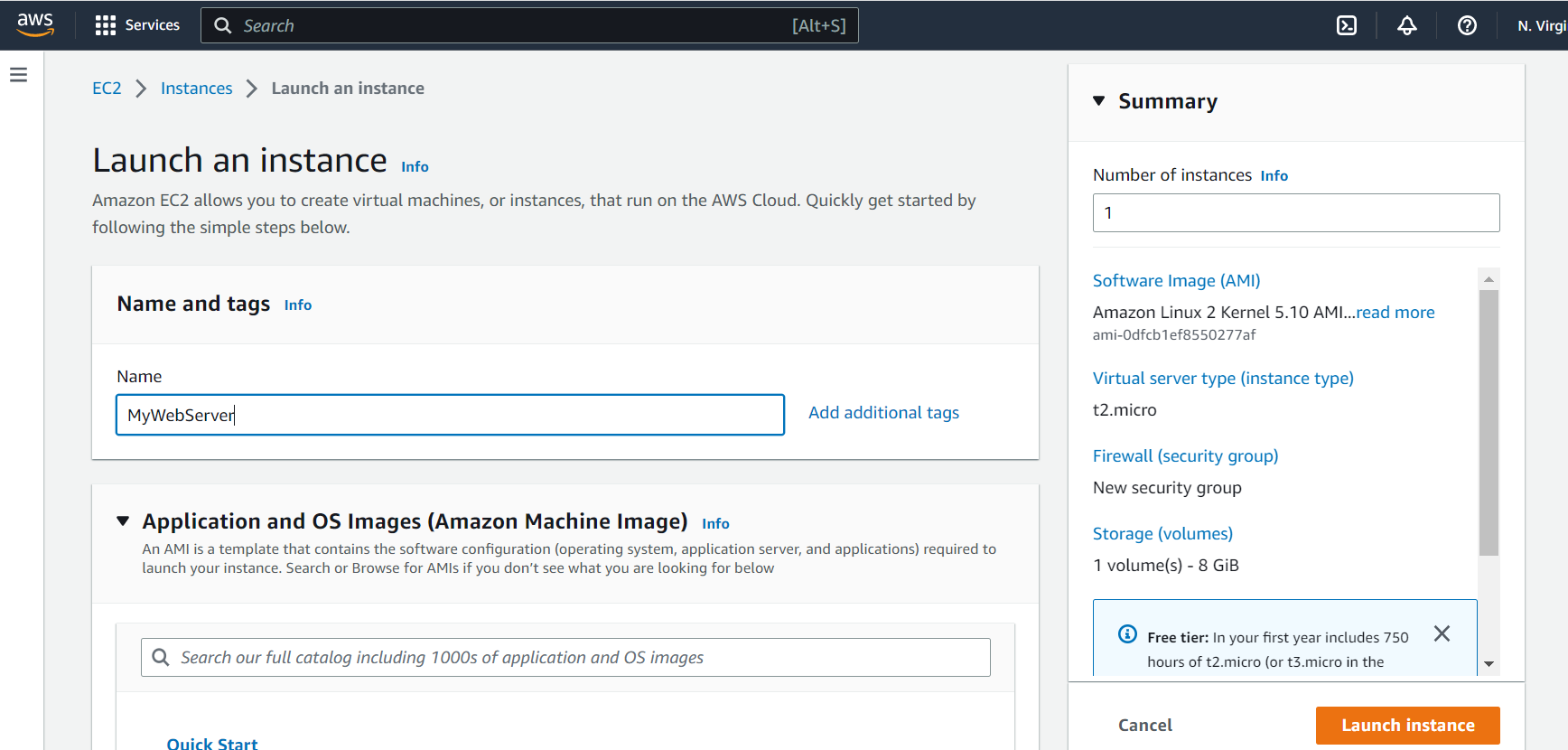Click read more for the AMI description
Screen dimensions: 1568x750
point(1395,313)
